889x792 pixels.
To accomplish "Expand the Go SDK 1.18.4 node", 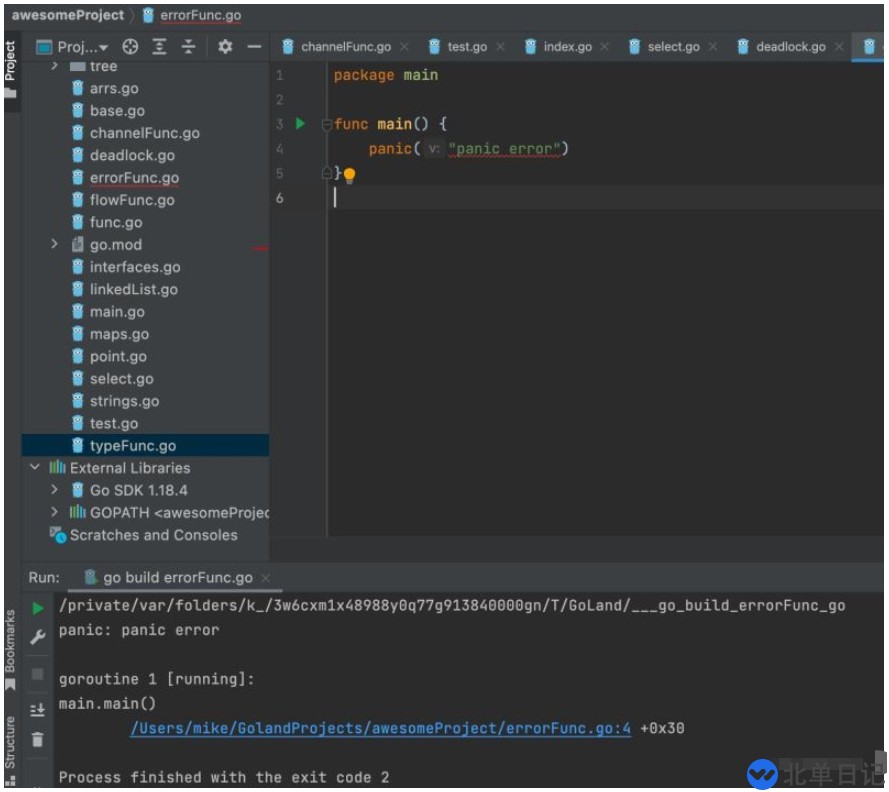I will tap(55, 490).
